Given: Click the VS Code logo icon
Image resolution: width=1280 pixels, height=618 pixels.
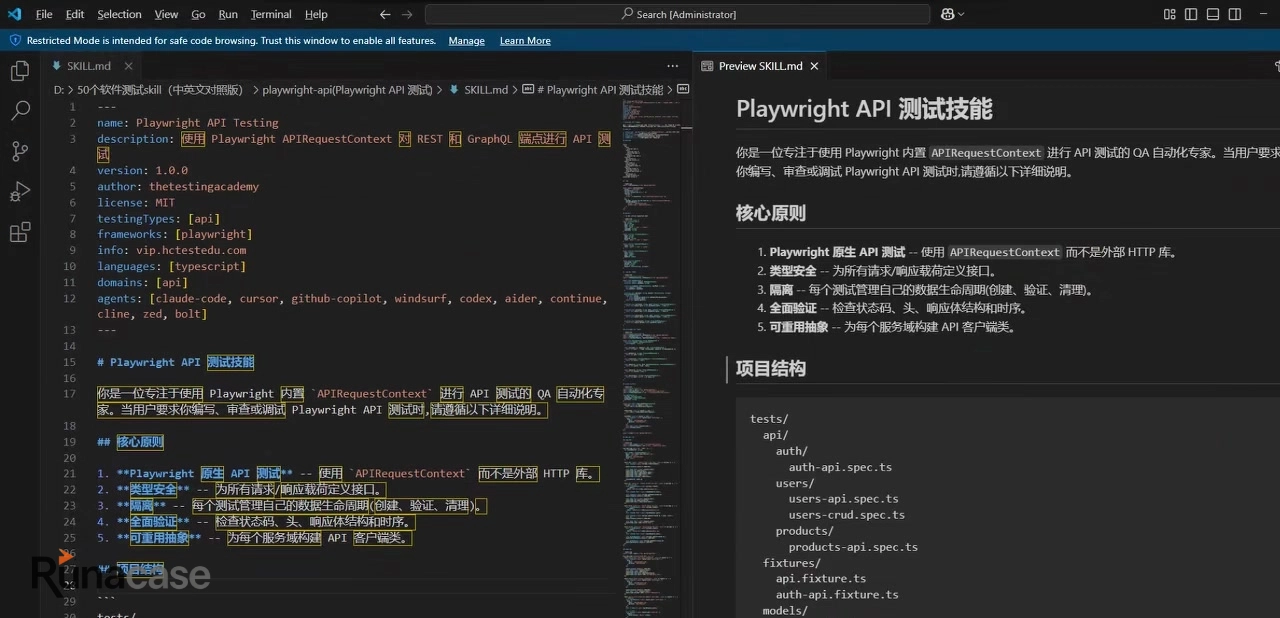Looking at the screenshot, I should pyautogui.click(x=14, y=14).
